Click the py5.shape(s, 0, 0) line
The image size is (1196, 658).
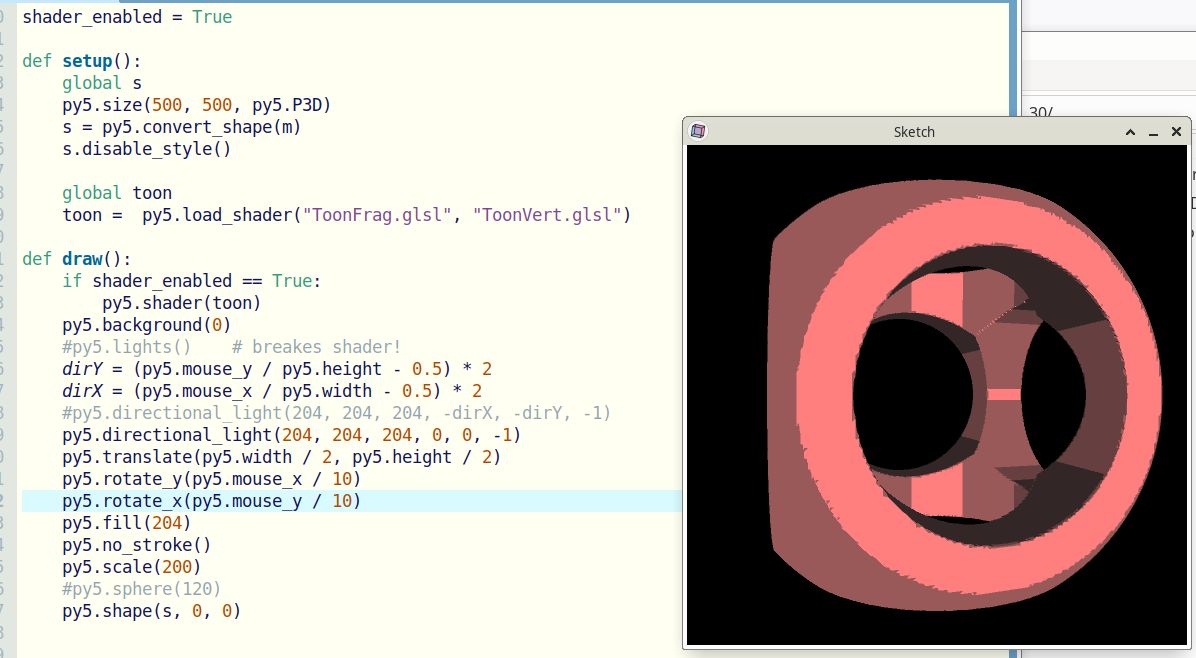coord(151,611)
